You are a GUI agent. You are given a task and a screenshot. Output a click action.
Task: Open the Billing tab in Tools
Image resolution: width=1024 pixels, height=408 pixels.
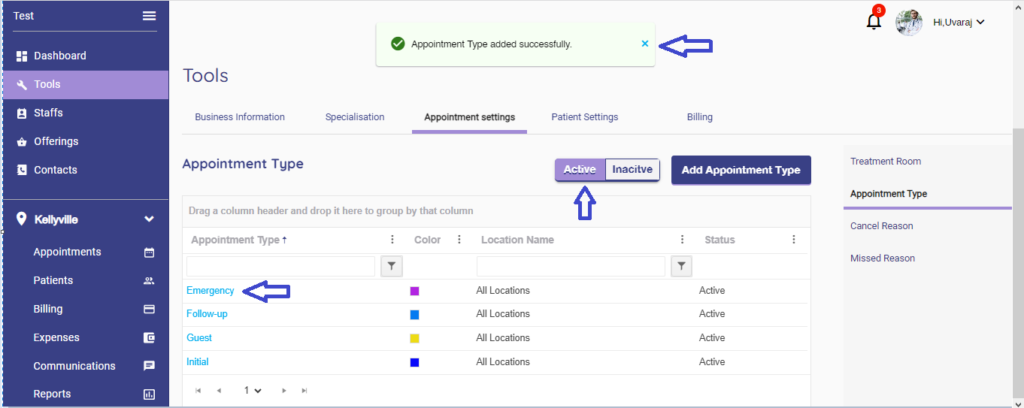click(699, 117)
